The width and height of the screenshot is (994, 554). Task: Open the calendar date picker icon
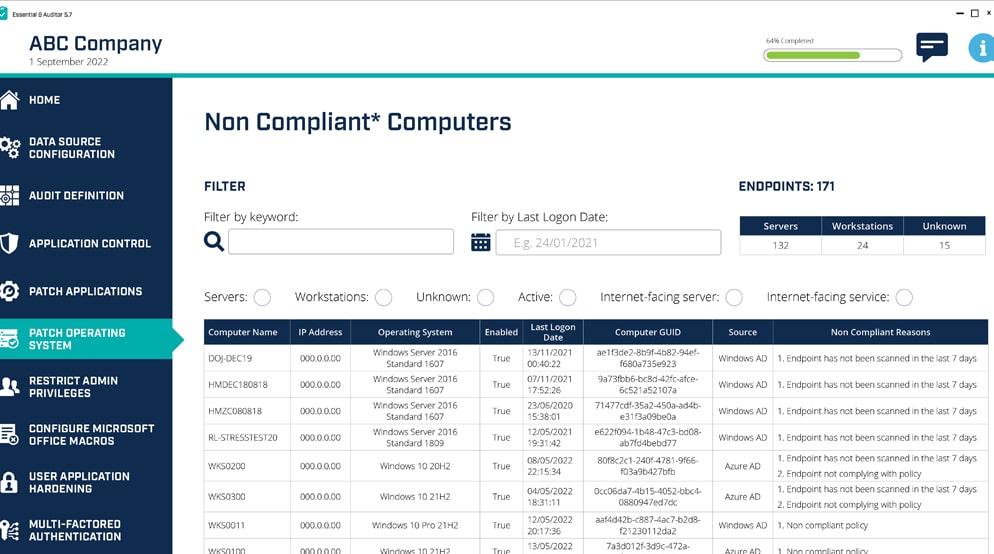coord(481,242)
